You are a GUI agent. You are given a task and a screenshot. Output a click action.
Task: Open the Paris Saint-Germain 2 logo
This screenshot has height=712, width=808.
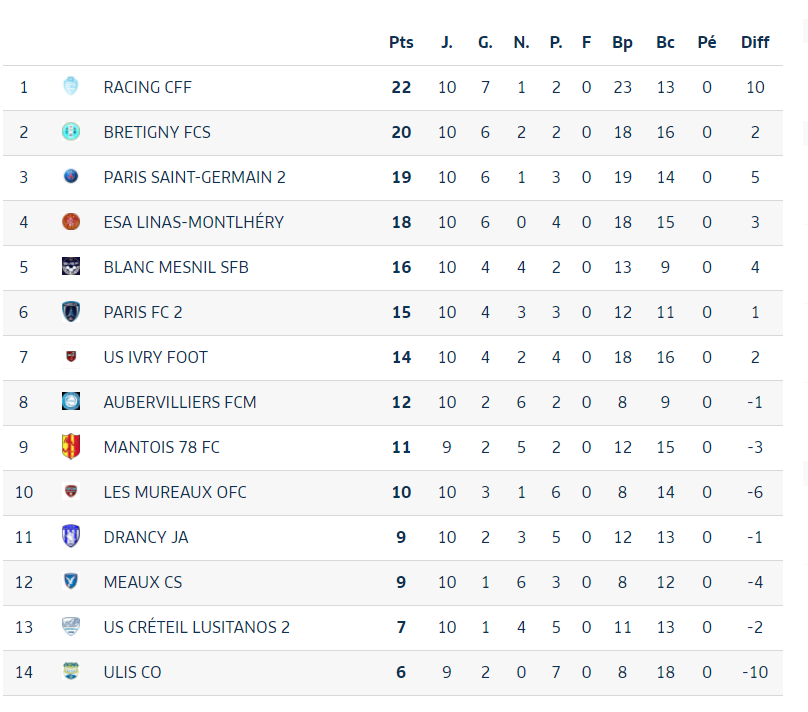[71, 177]
